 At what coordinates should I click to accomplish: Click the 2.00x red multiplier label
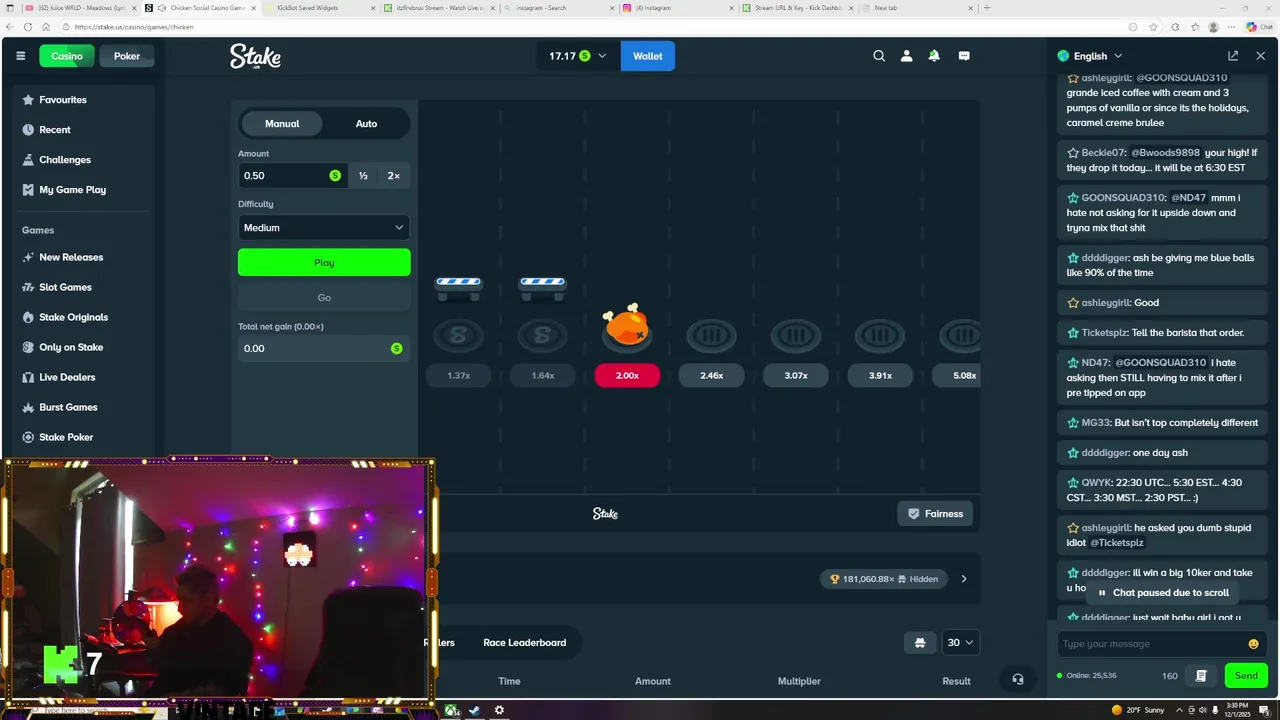(x=627, y=375)
